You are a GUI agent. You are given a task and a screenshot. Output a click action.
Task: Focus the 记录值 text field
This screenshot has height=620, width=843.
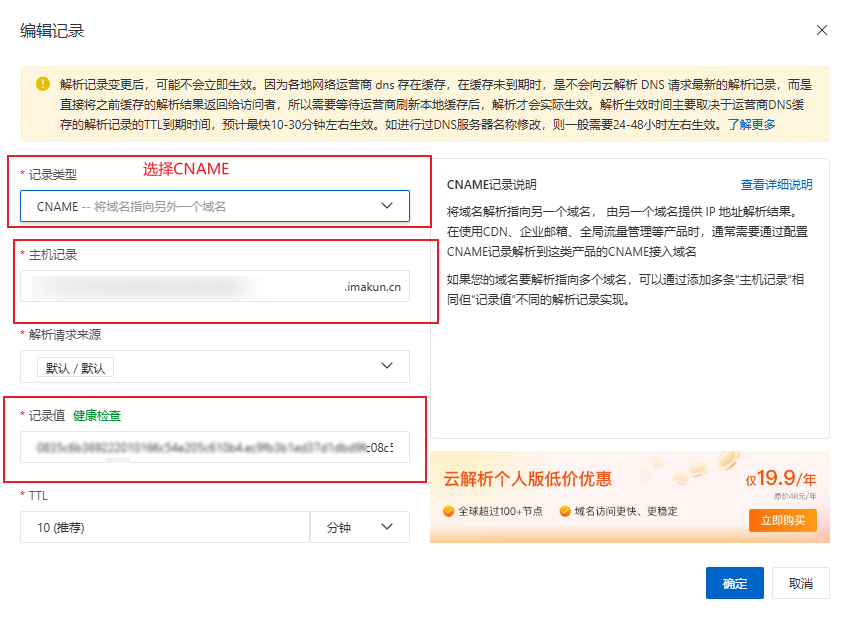(214, 447)
